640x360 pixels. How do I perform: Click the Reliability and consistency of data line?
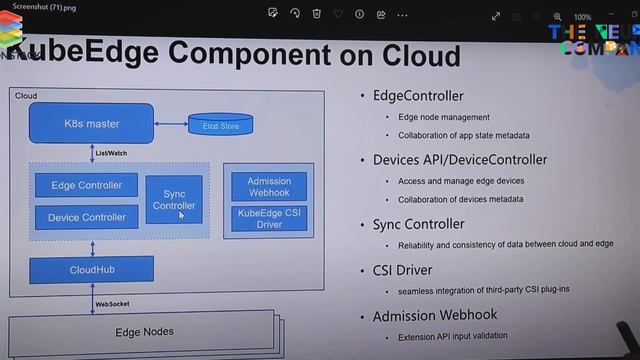[506, 244]
